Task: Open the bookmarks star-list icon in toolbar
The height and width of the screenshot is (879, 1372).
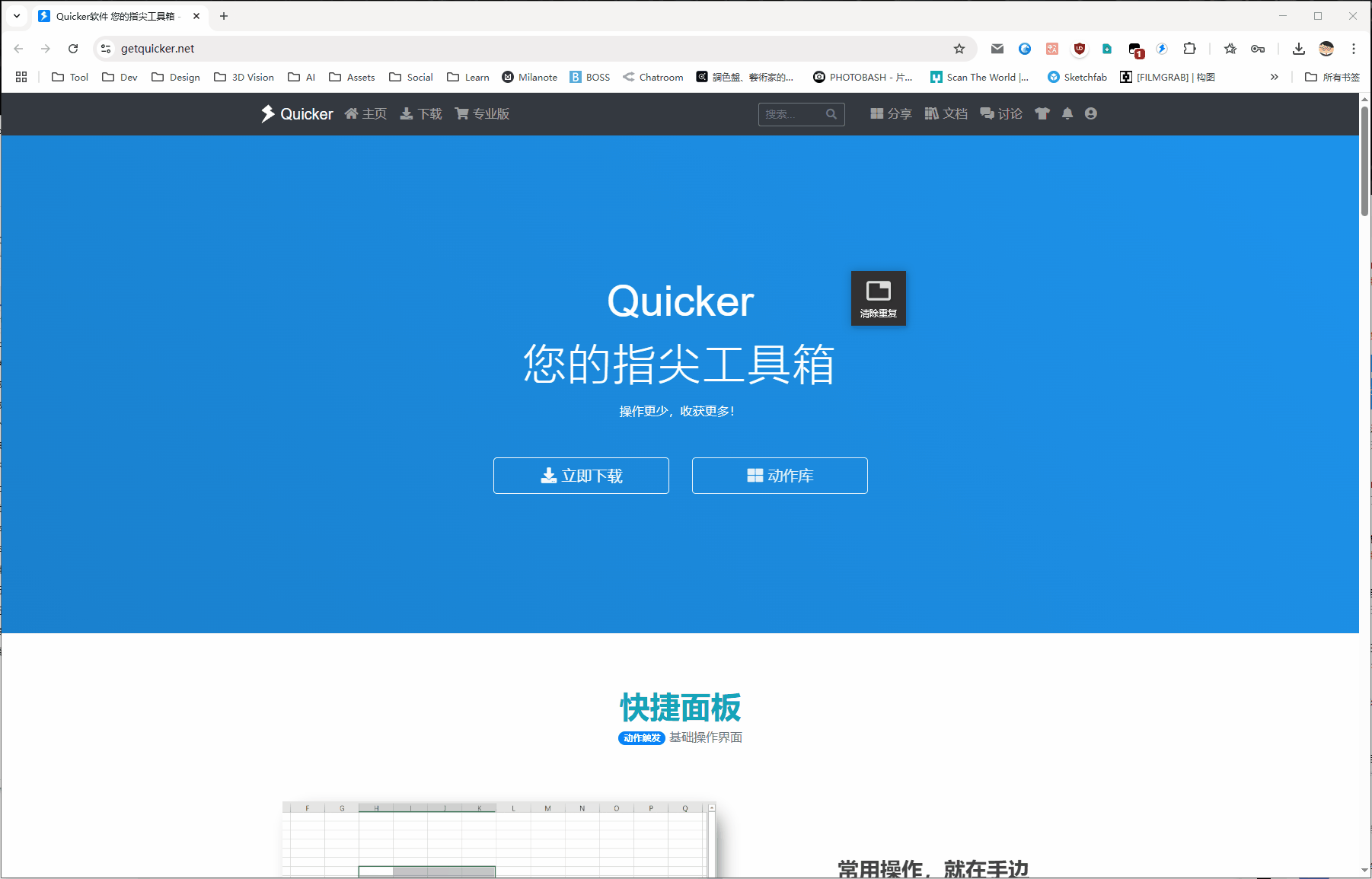Action: pos(1230,49)
